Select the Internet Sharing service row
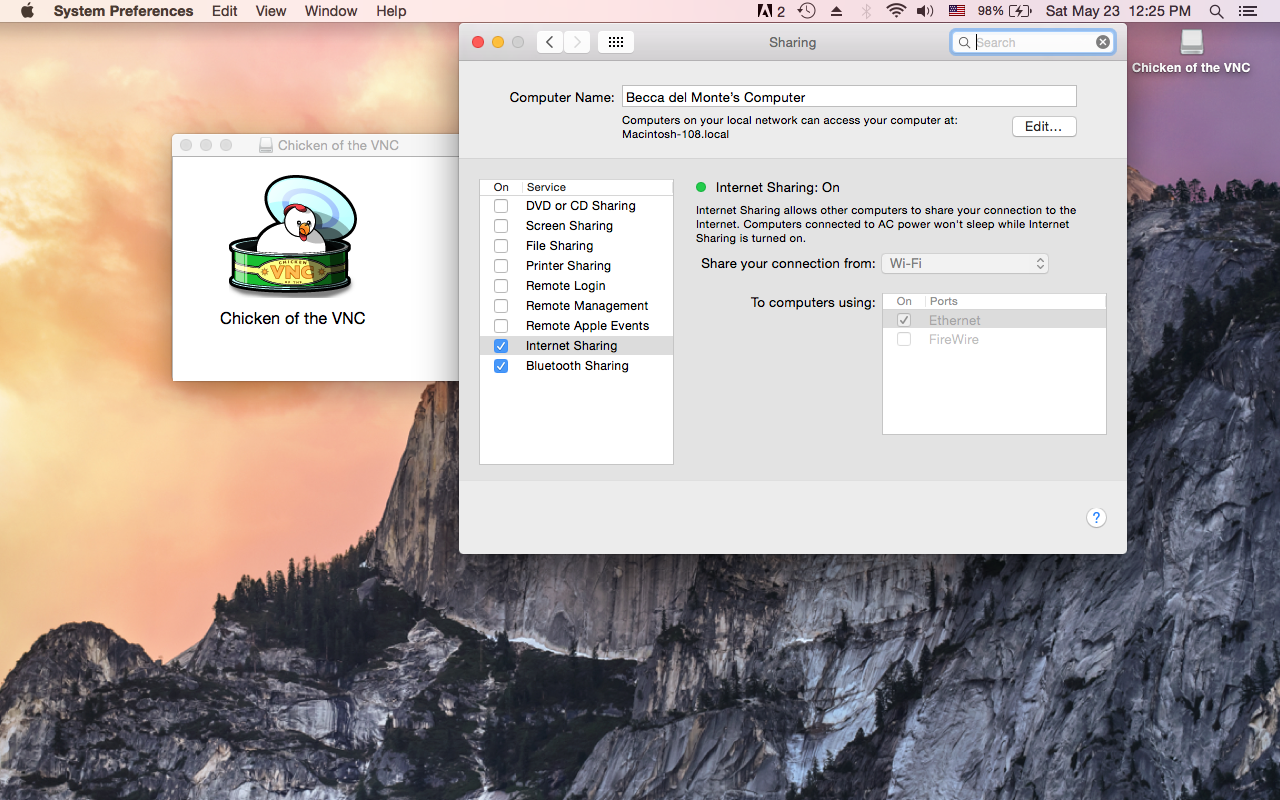 (576, 346)
